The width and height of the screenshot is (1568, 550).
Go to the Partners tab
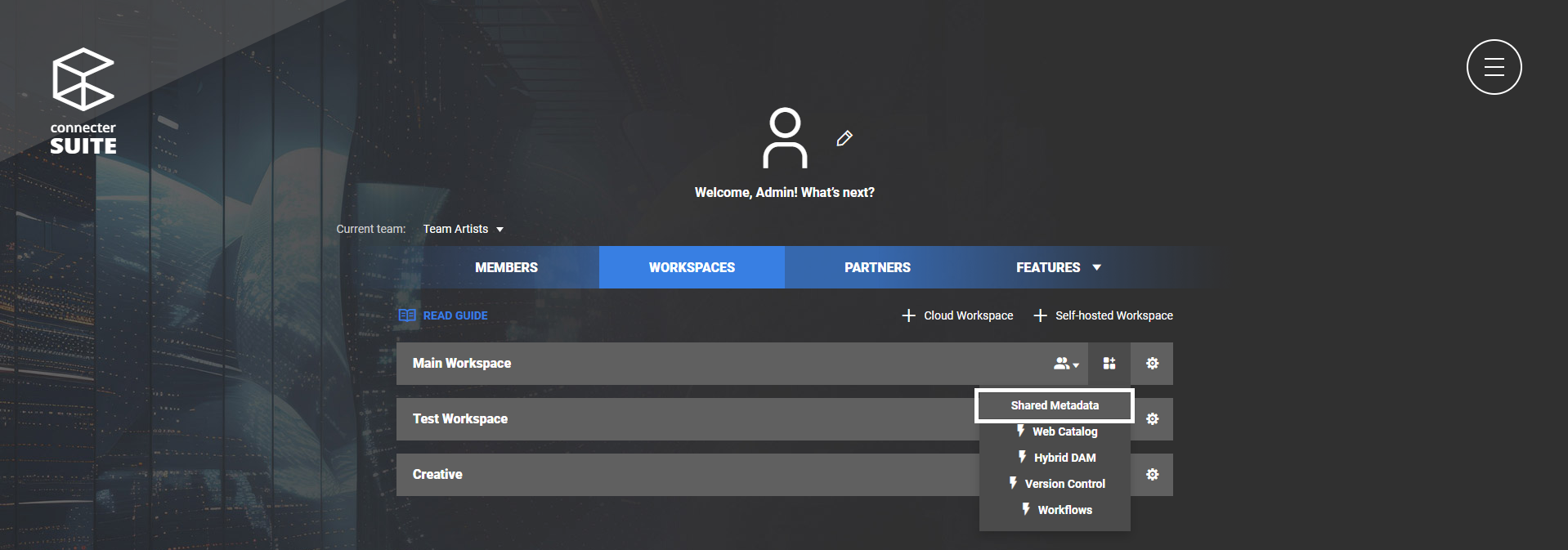877,267
